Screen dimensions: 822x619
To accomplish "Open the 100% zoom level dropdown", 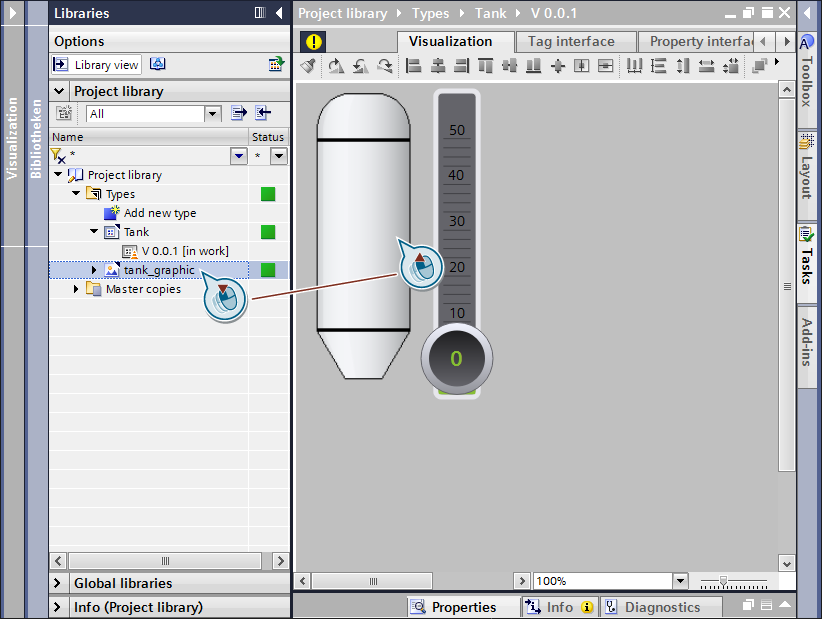I will coord(681,581).
